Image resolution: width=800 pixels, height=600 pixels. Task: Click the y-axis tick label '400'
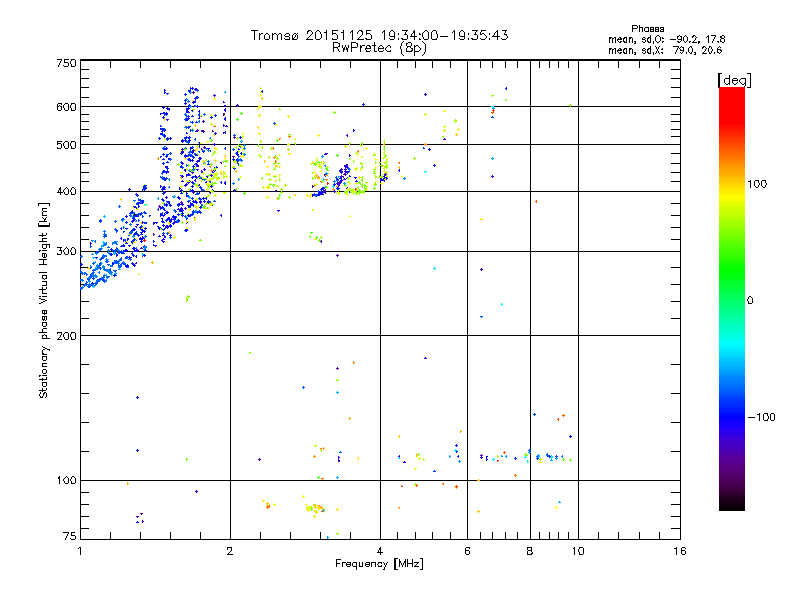click(x=66, y=192)
